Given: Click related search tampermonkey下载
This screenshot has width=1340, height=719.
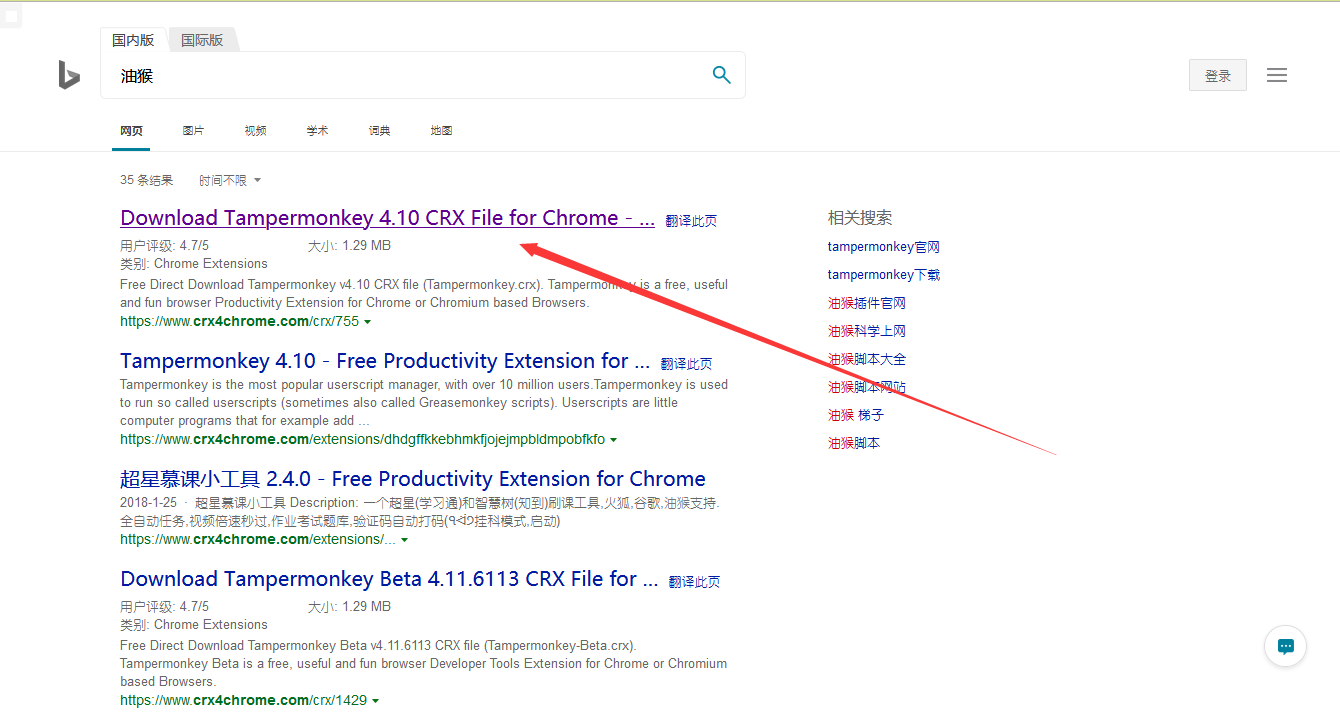Looking at the screenshot, I should (884, 275).
